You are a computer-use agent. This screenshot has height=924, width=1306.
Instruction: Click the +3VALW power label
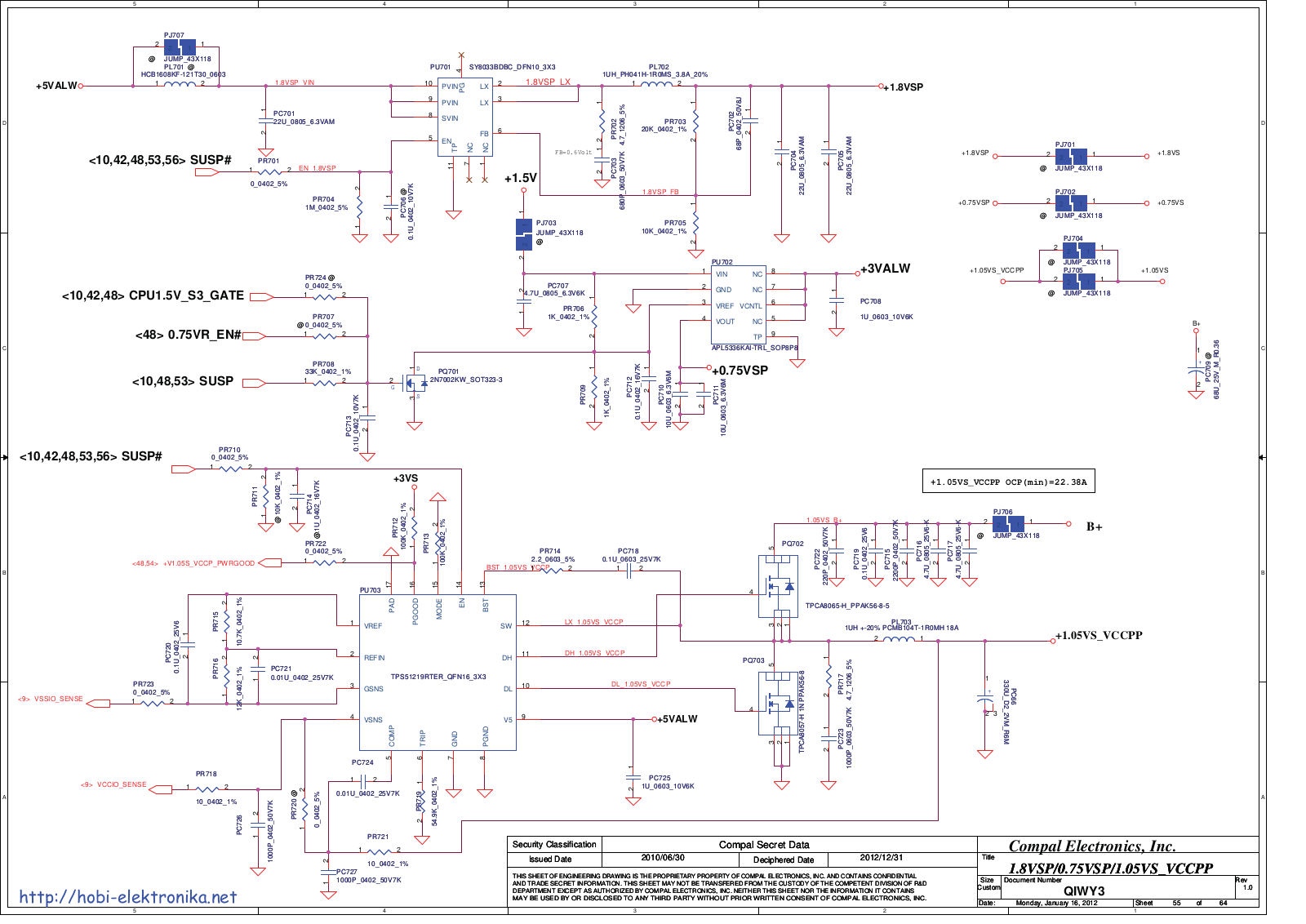pos(885,269)
